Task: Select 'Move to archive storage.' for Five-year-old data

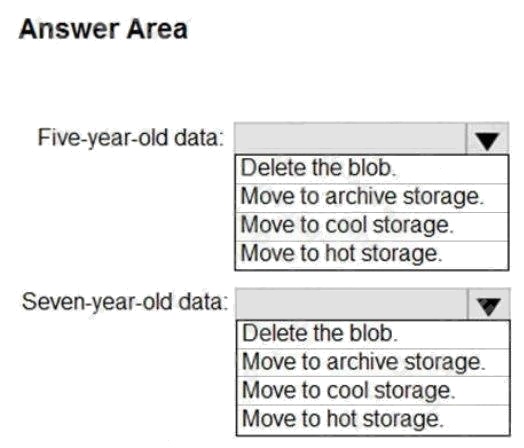Action: pyautogui.click(x=372, y=198)
